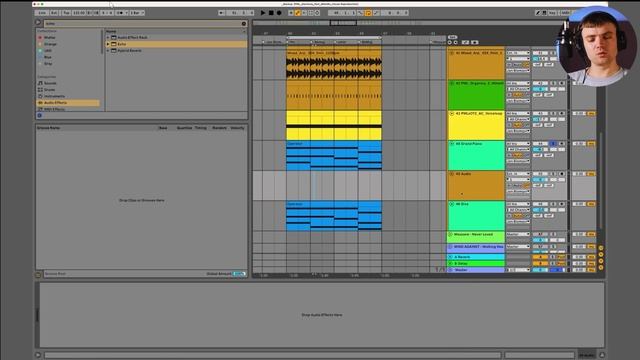
Task: Select the Mixed_Arp audio waveform clip
Action: click(x=334, y=65)
